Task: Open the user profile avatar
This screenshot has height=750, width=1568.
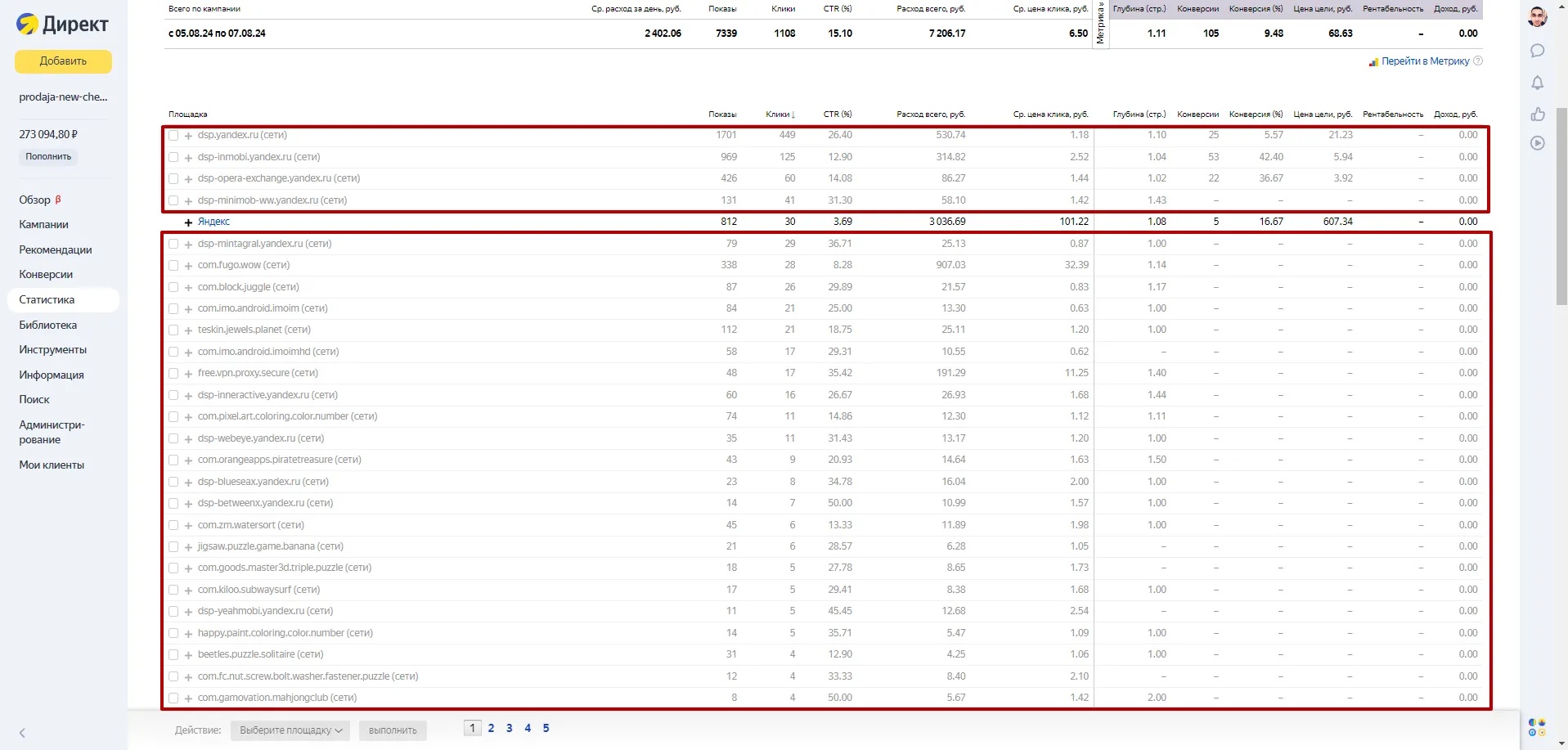Action: tap(1537, 17)
